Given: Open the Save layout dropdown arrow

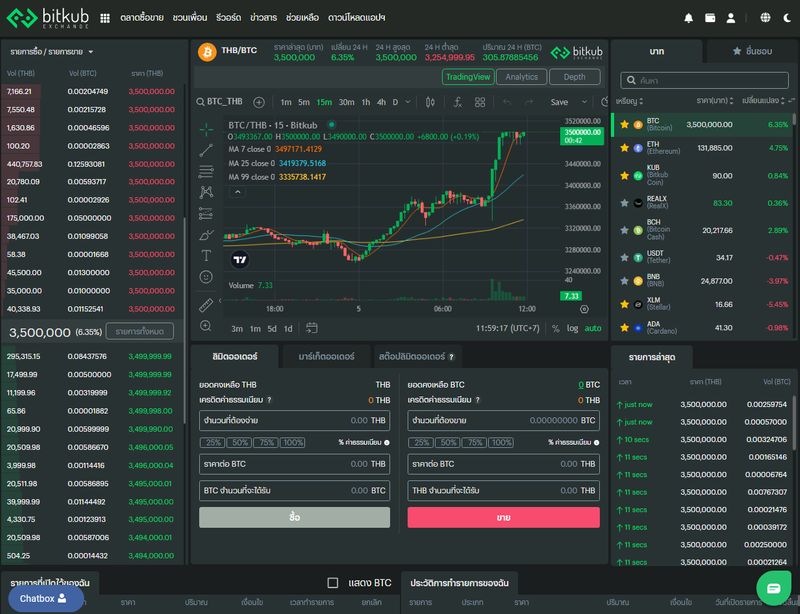Looking at the screenshot, I should click(582, 102).
